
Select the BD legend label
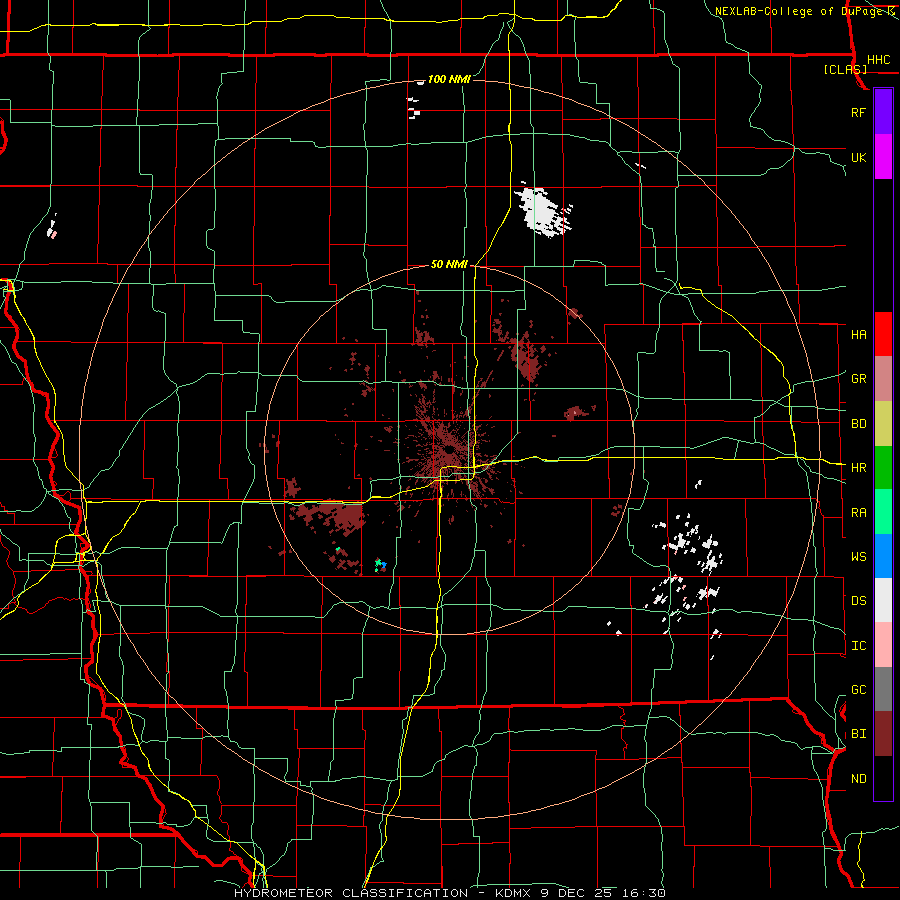click(x=858, y=423)
